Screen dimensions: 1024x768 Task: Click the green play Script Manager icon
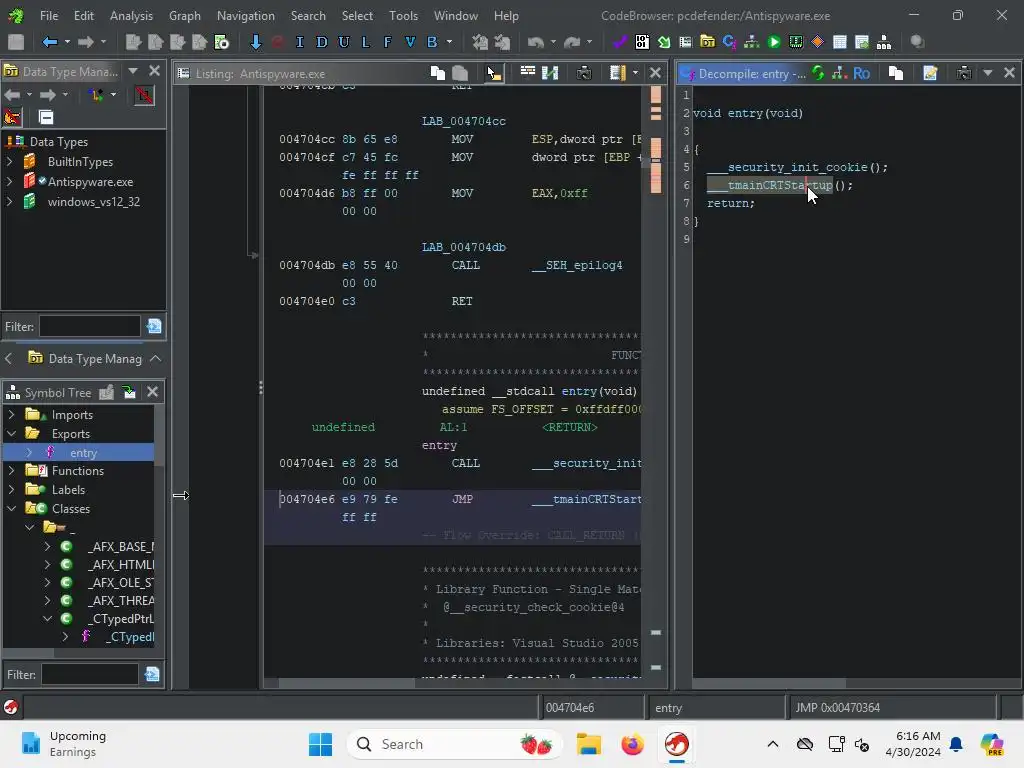(774, 42)
